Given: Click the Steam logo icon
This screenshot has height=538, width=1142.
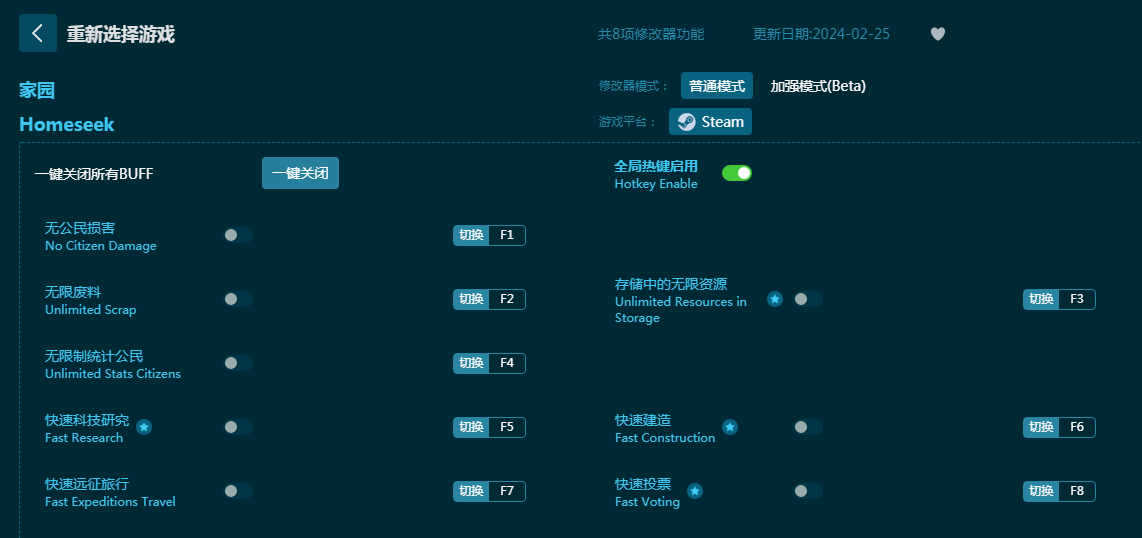Looking at the screenshot, I should [686, 122].
